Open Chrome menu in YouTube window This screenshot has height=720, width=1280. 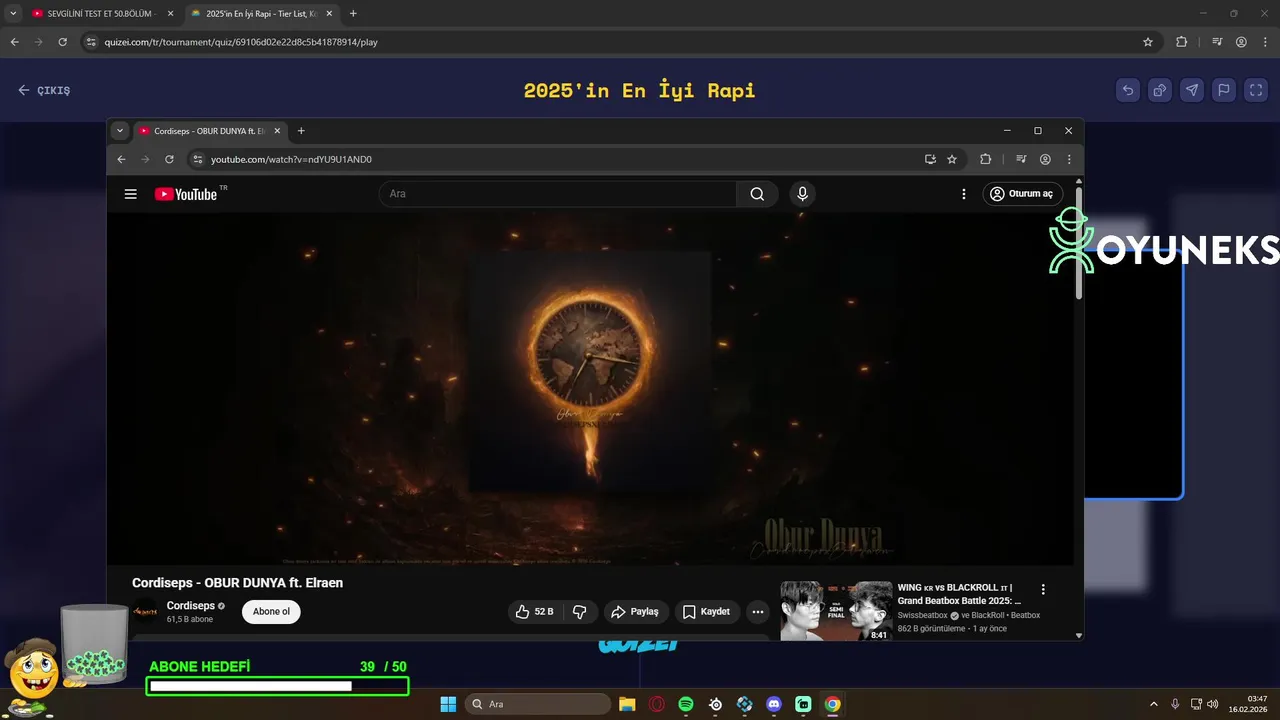1069,159
